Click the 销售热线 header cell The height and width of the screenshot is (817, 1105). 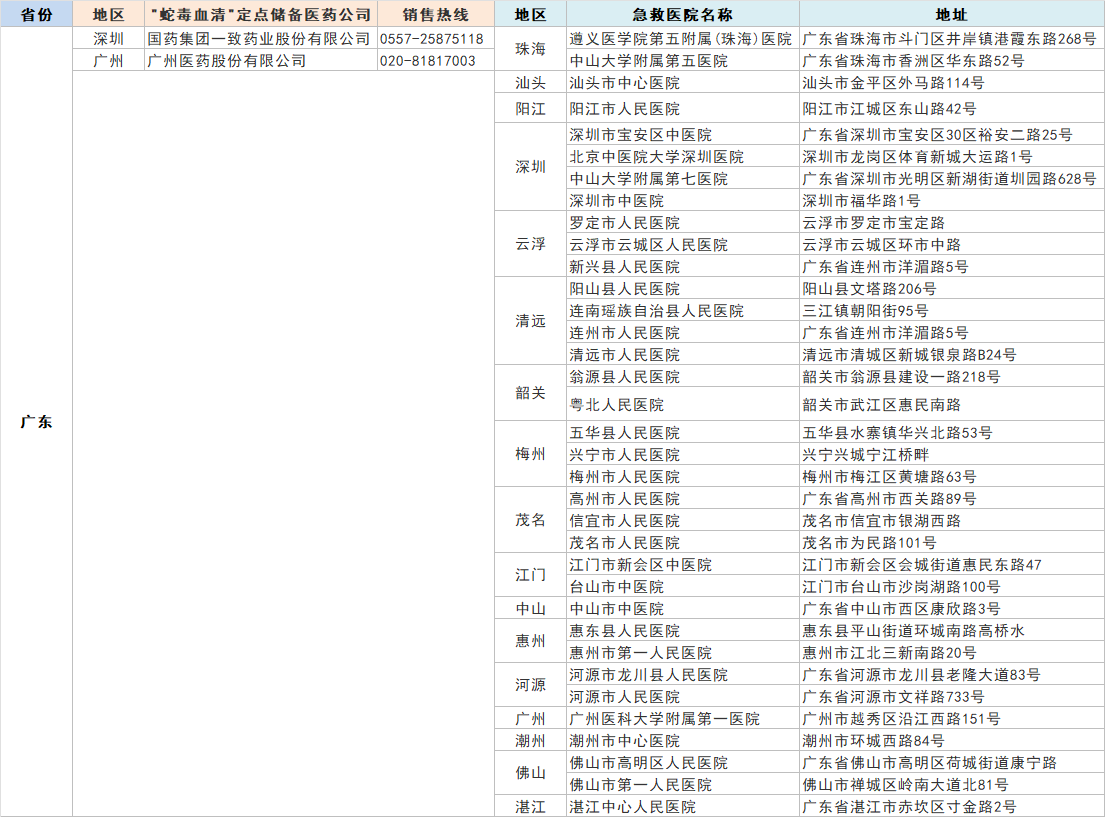coord(435,15)
